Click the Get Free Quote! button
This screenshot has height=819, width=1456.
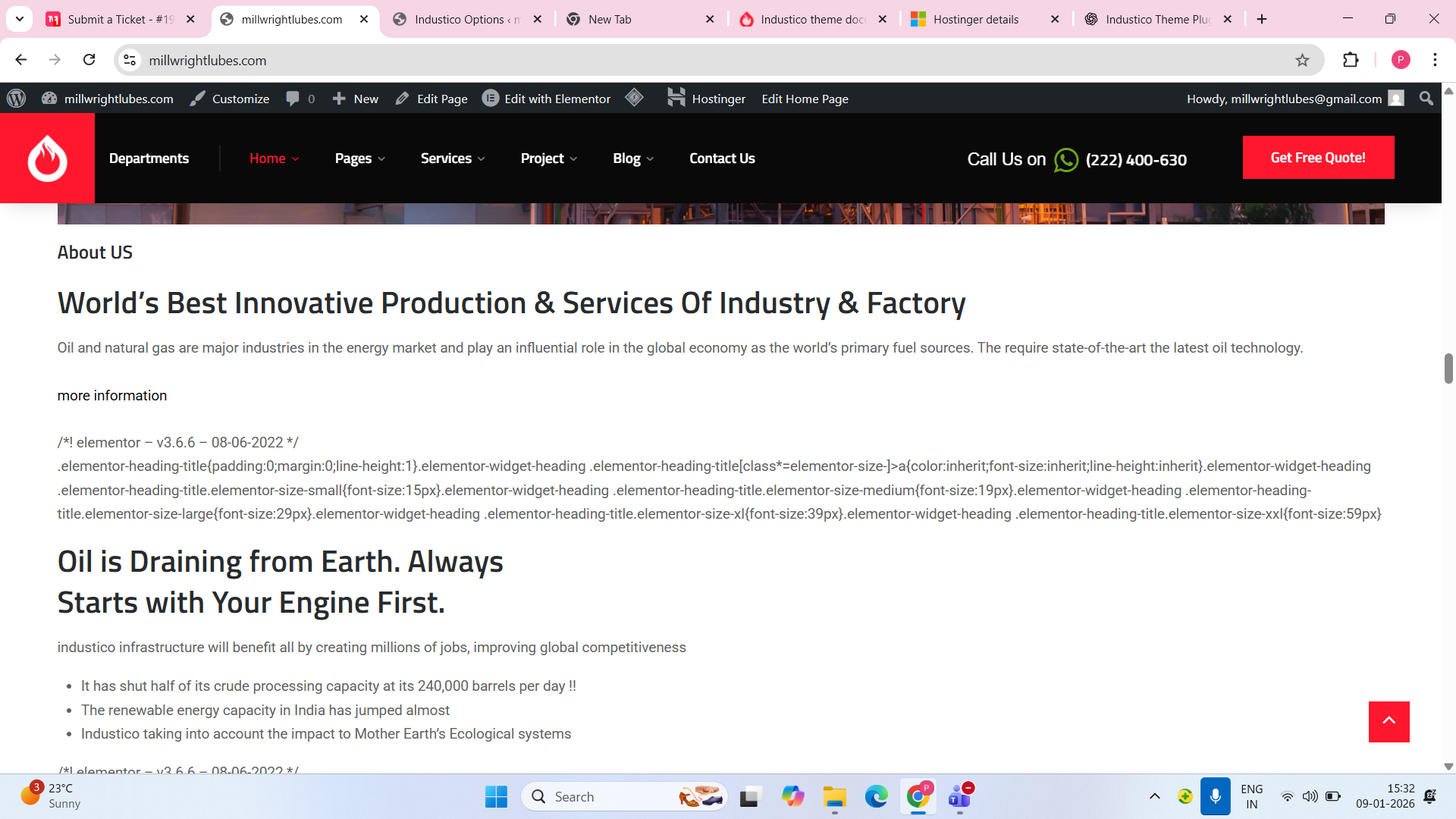point(1318,158)
